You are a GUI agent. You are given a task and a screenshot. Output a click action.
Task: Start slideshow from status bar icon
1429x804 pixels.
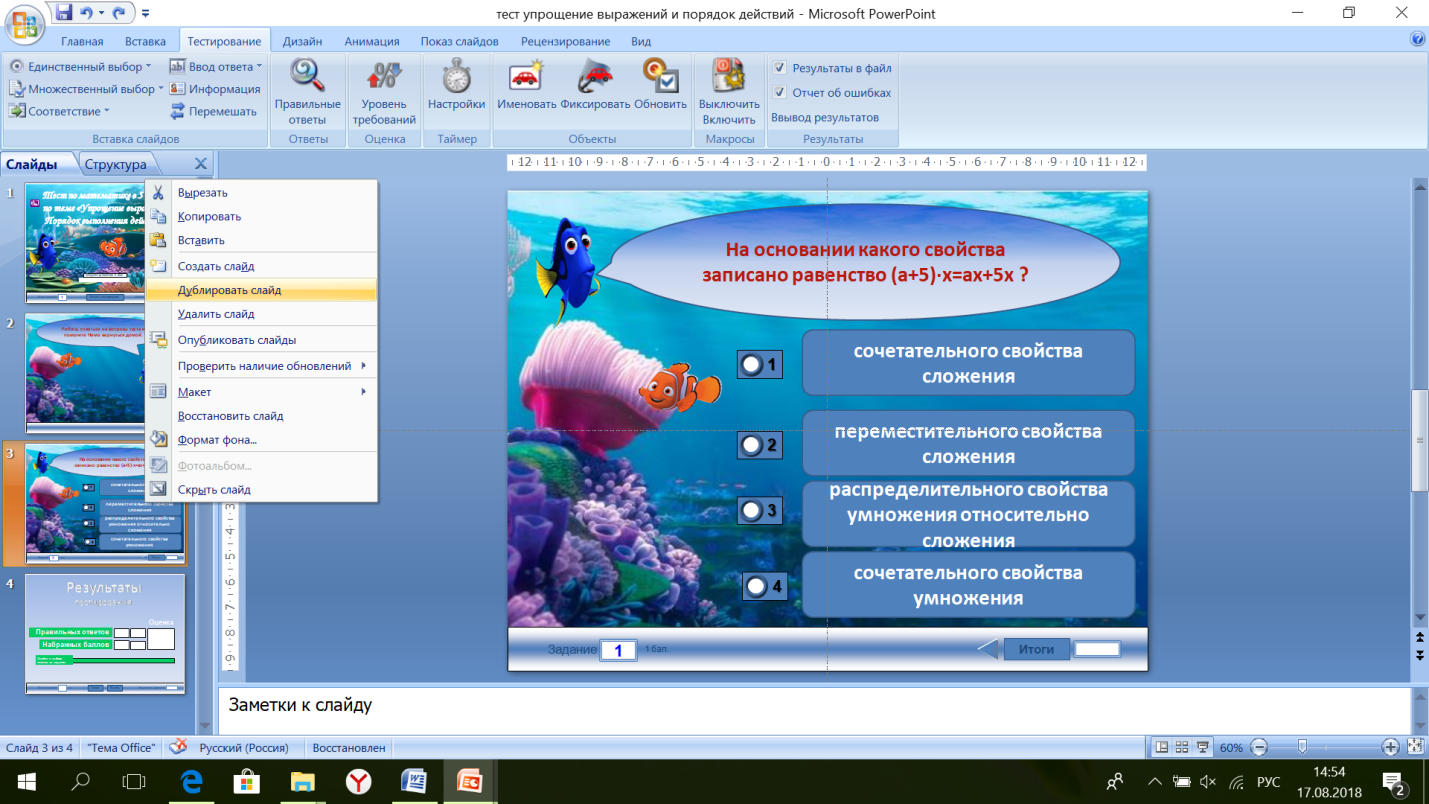click(x=1201, y=747)
